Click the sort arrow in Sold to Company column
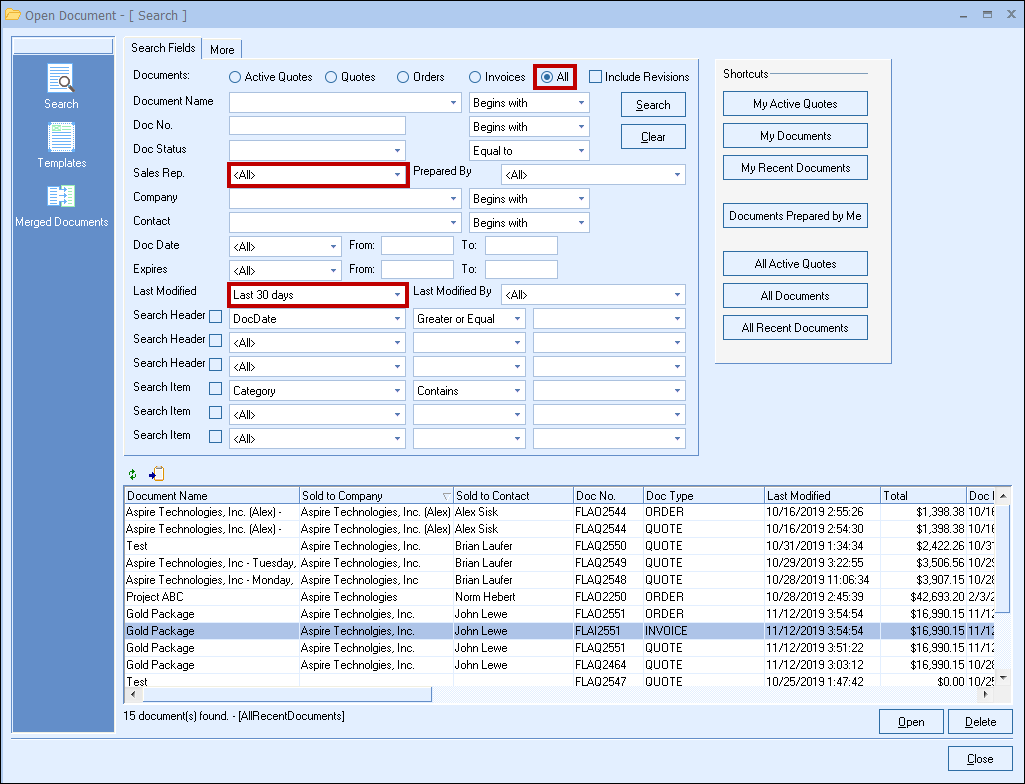The width and height of the screenshot is (1025, 784). 446,496
